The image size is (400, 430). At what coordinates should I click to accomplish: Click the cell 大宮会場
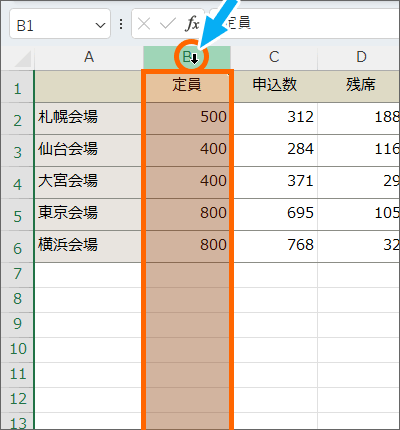click(x=89, y=182)
